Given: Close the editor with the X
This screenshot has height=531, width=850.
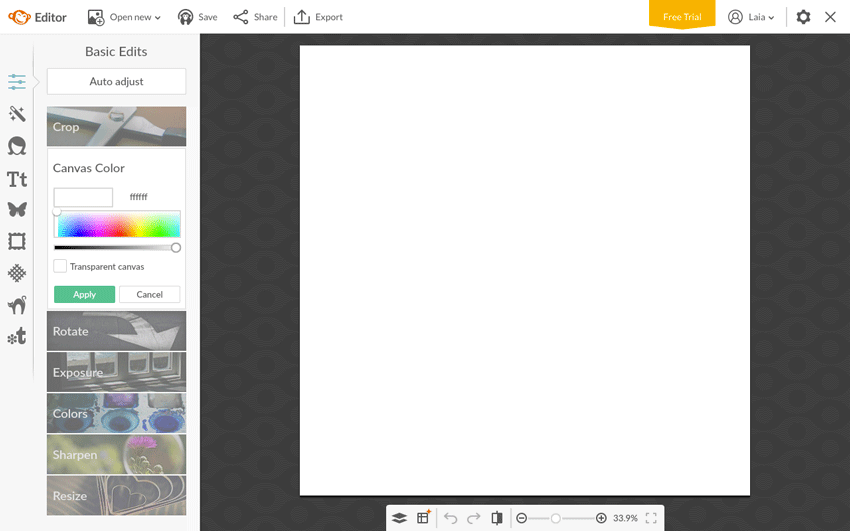Looking at the screenshot, I should [x=830, y=17].
